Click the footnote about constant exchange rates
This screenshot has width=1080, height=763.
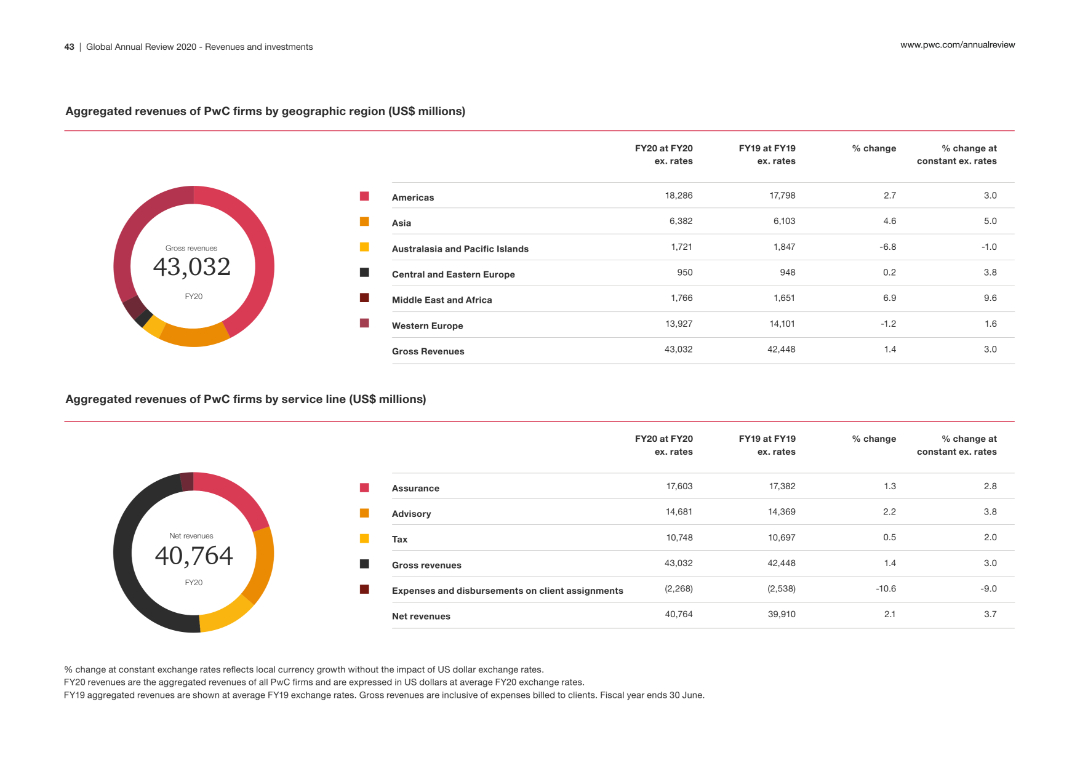coord(304,669)
